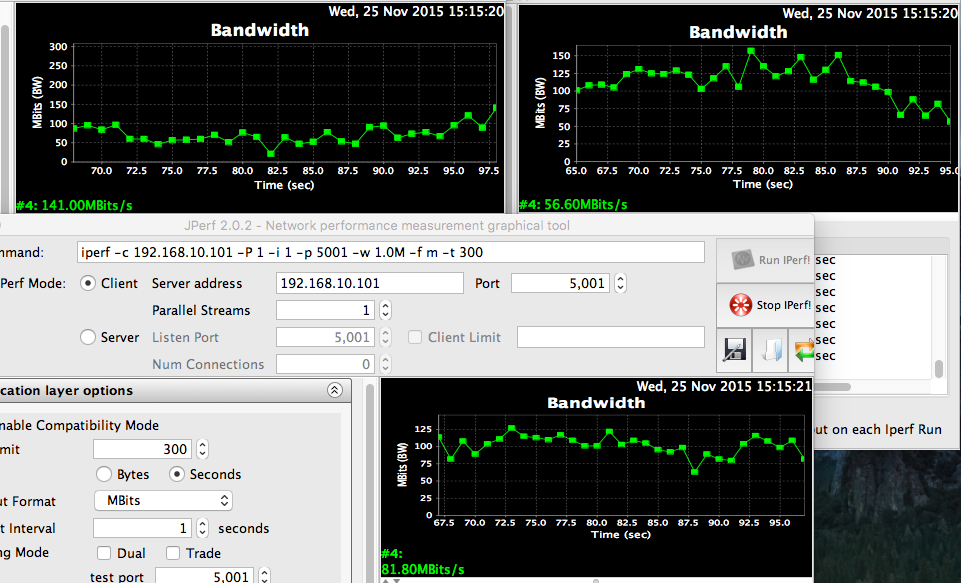Viewport: 961px width, 583px height.
Task: Click the orange-green refresh arrows icon
Action: [x=803, y=349]
